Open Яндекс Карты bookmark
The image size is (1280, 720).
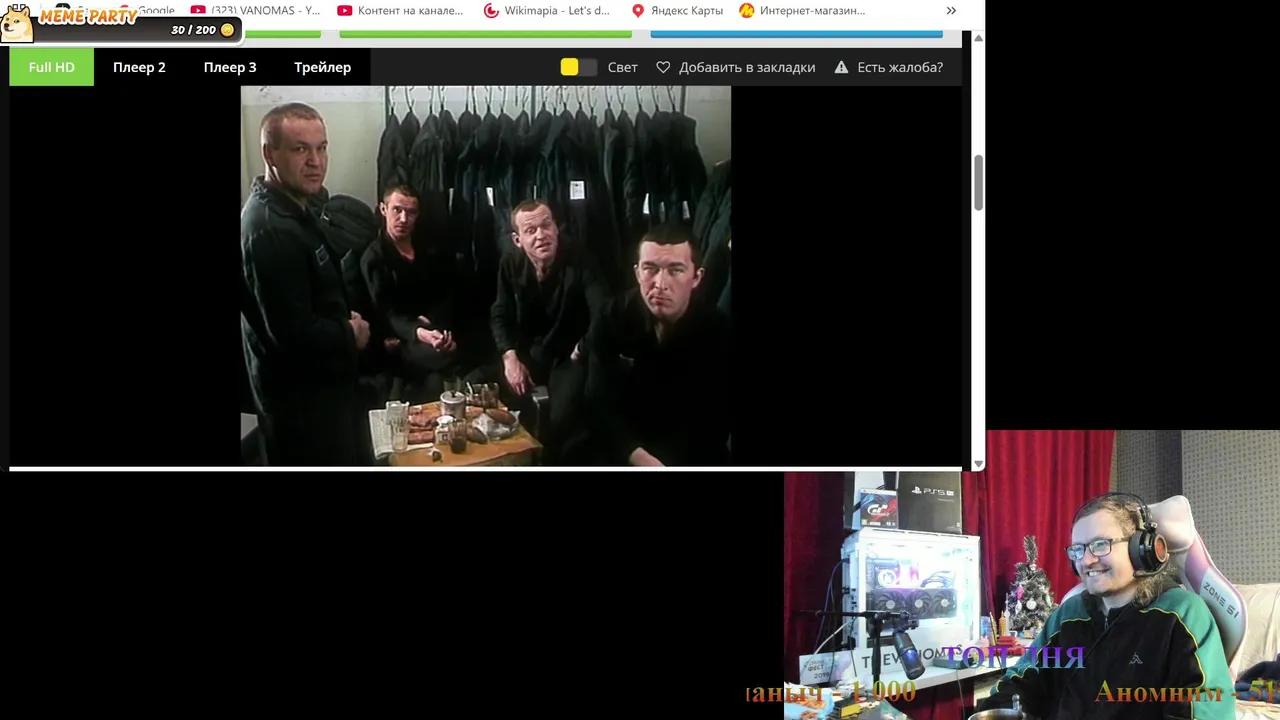[677, 10]
